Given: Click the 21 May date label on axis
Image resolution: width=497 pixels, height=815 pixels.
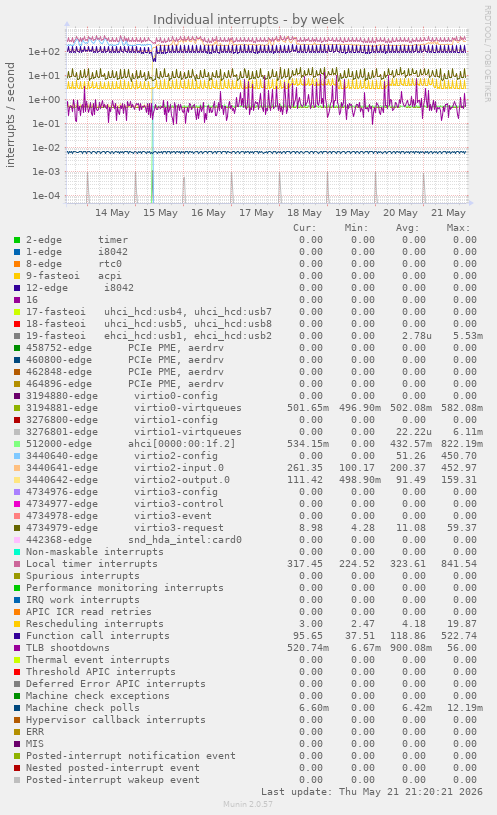Looking at the screenshot, I should (449, 213).
